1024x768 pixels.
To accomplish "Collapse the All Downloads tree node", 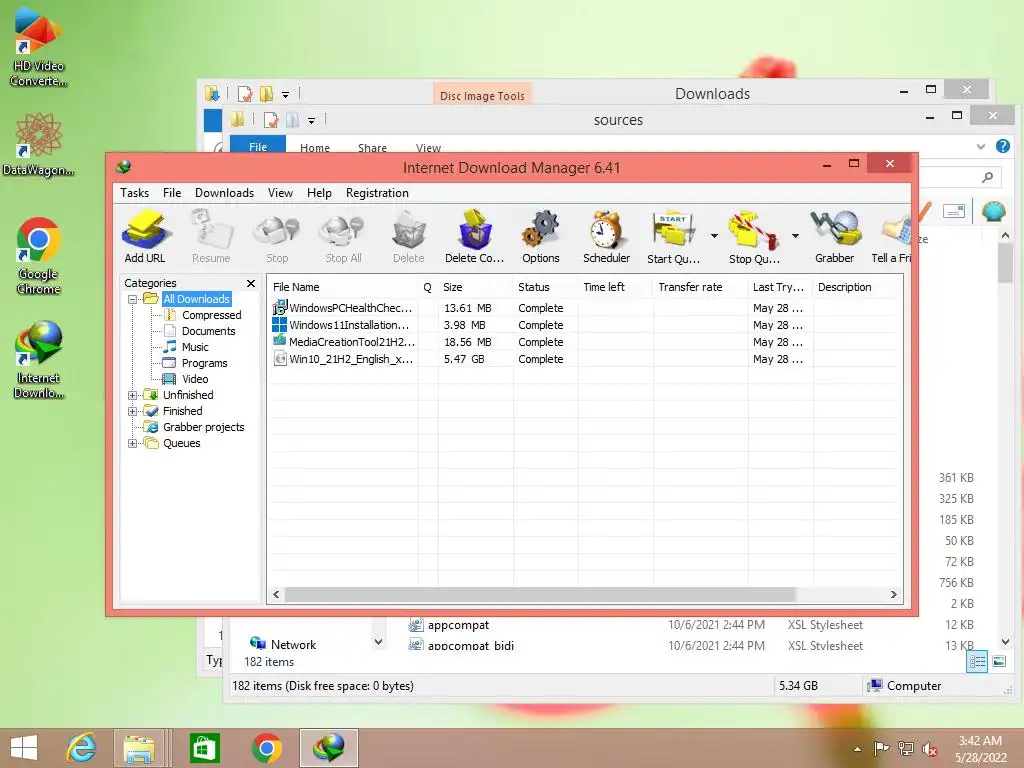I will pyautogui.click(x=133, y=299).
